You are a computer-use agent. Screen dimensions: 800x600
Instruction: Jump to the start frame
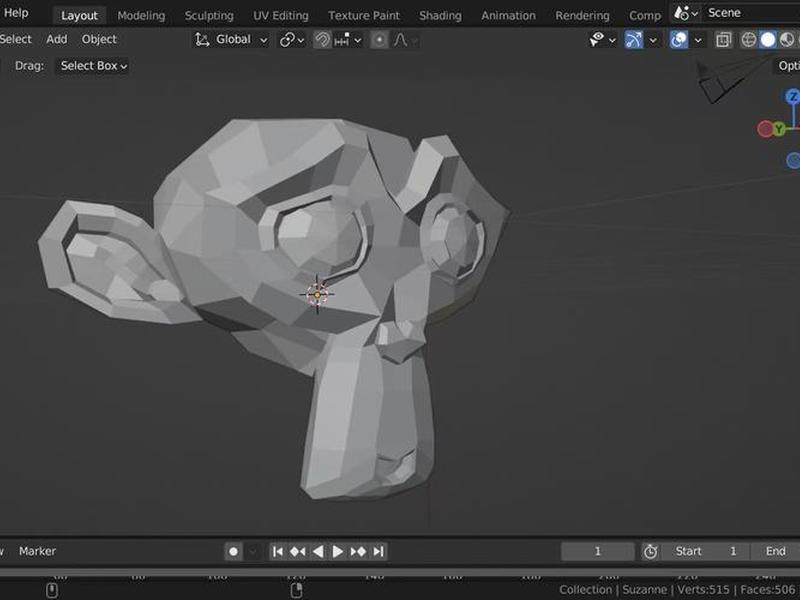point(278,552)
